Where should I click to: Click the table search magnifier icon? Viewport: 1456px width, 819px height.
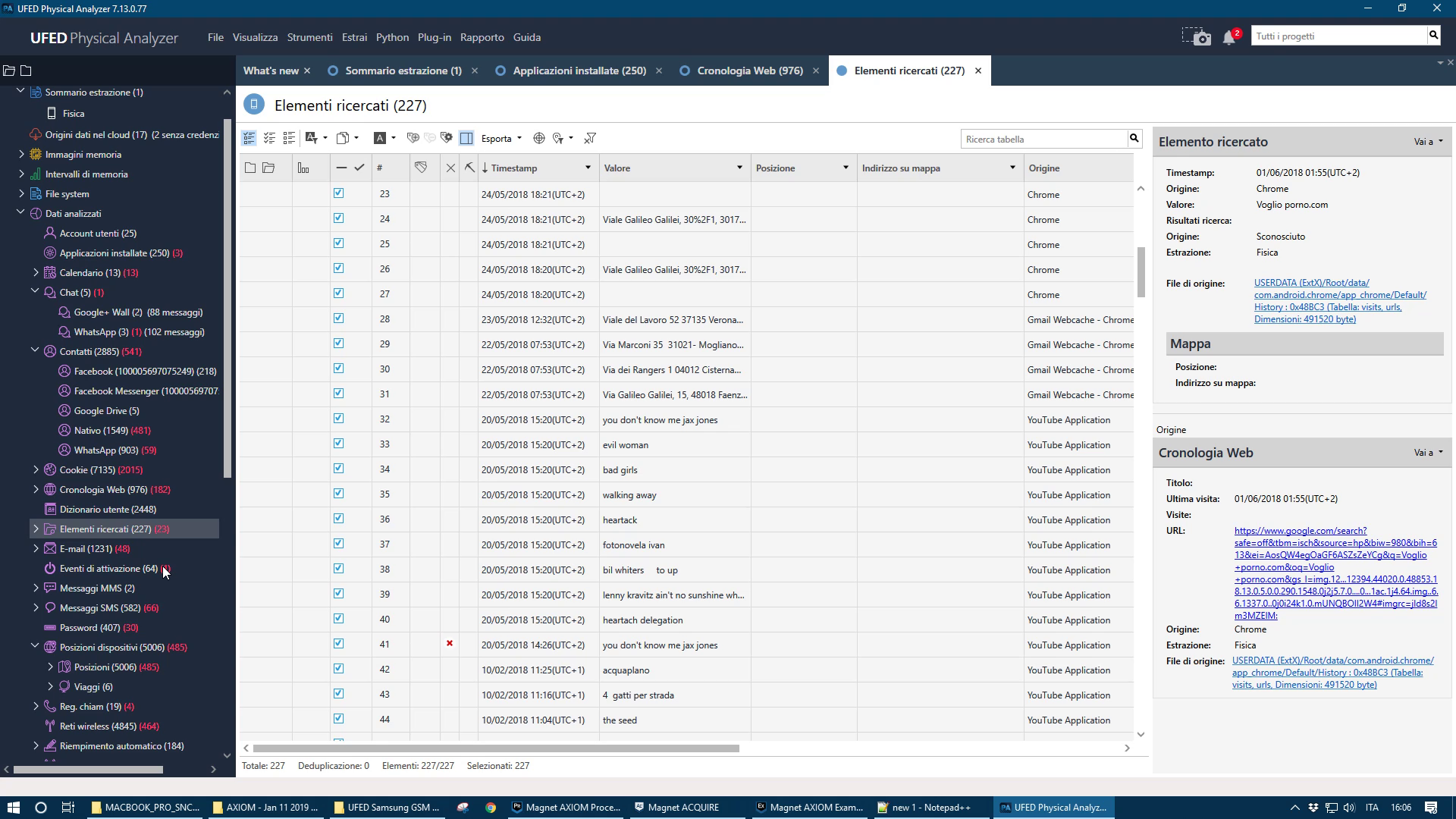[1134, 138]
